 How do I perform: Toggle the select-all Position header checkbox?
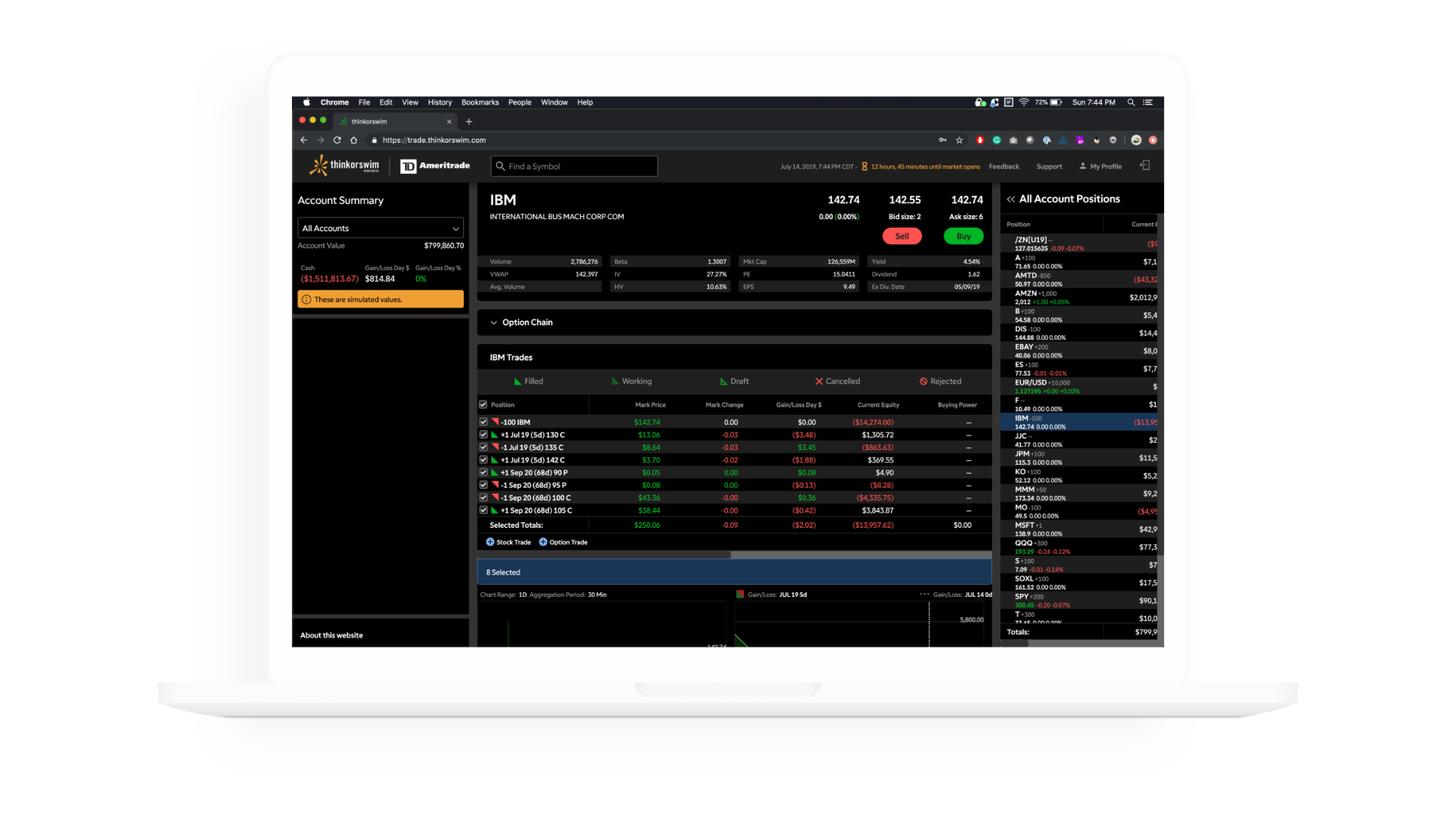point(483,404)
